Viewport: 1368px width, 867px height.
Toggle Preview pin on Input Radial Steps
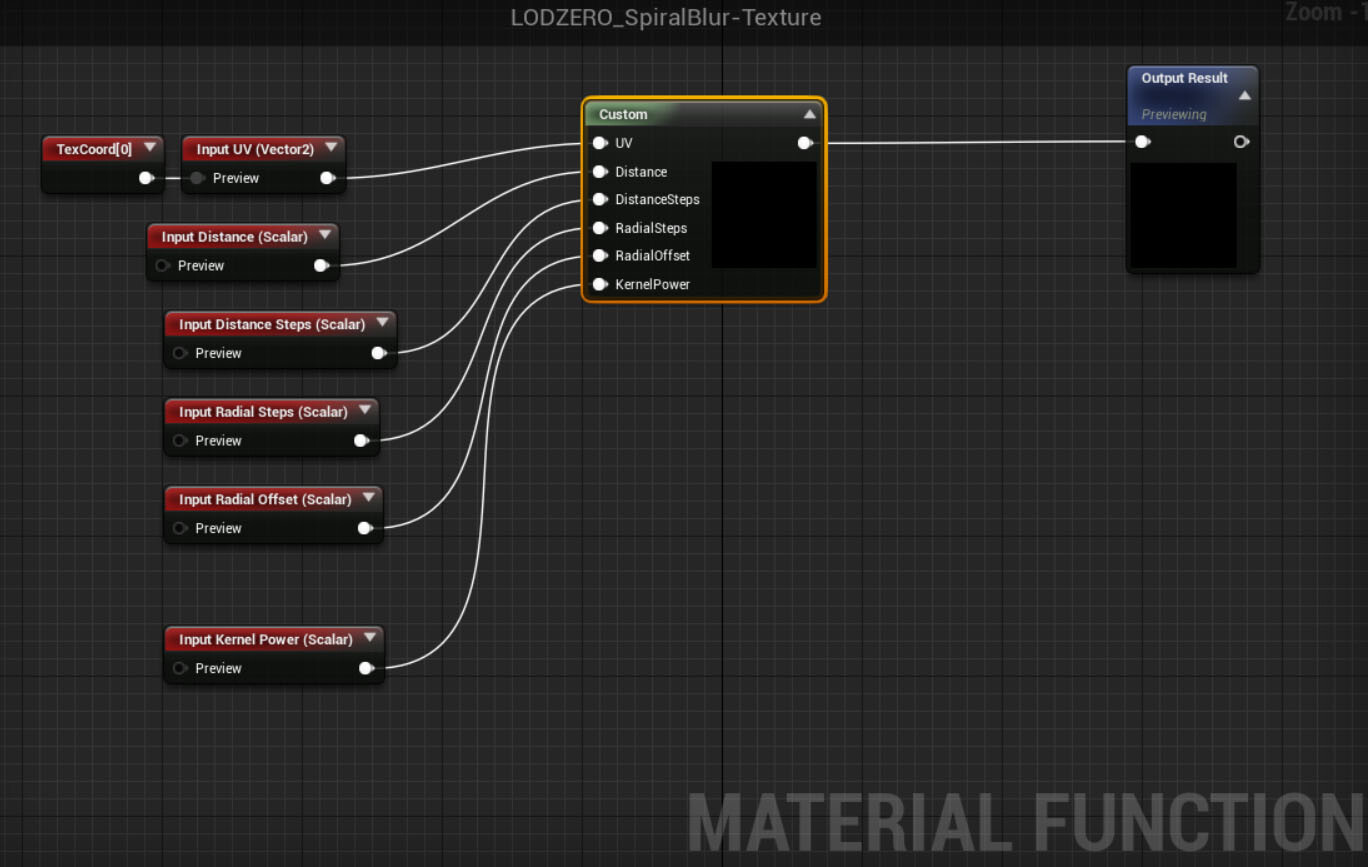click(x=180, y=441)
